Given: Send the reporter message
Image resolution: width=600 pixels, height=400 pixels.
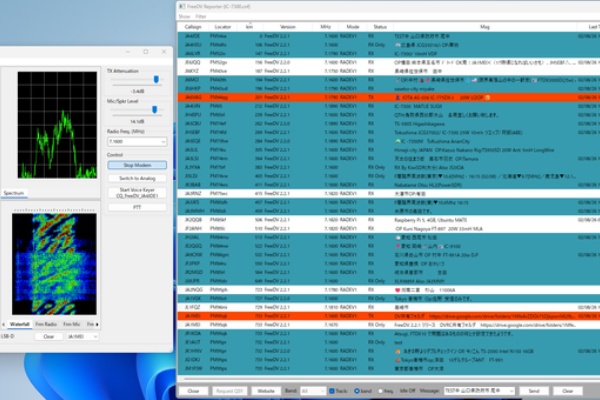Looking at the screenshot, I should pyautogui.click(x=534, y=391).
